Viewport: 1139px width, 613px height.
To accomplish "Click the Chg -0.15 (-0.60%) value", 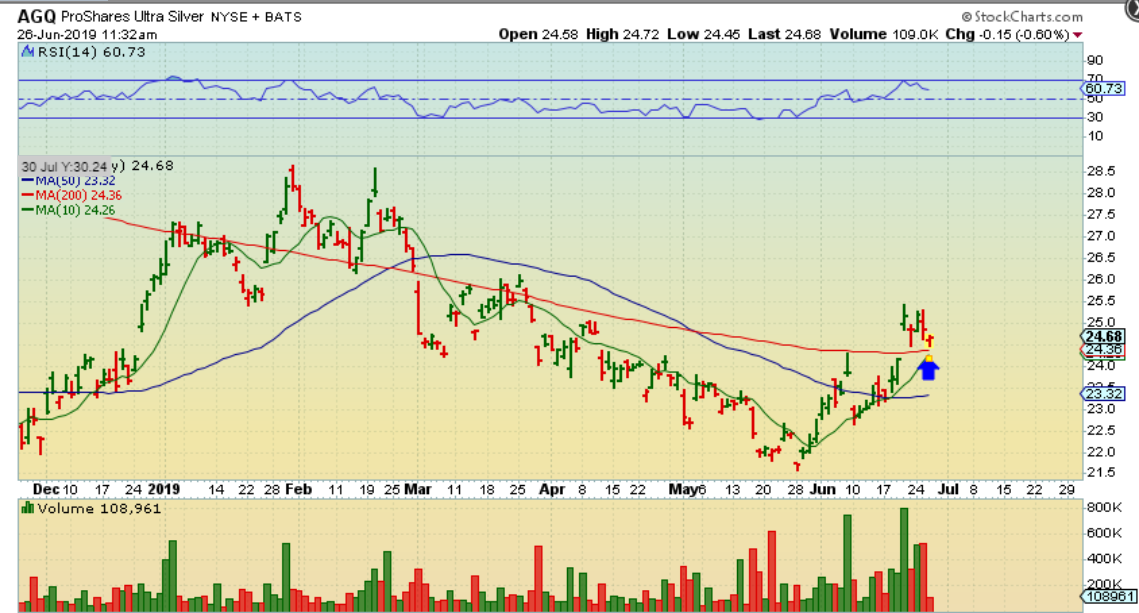I will tap(1008, 34).
